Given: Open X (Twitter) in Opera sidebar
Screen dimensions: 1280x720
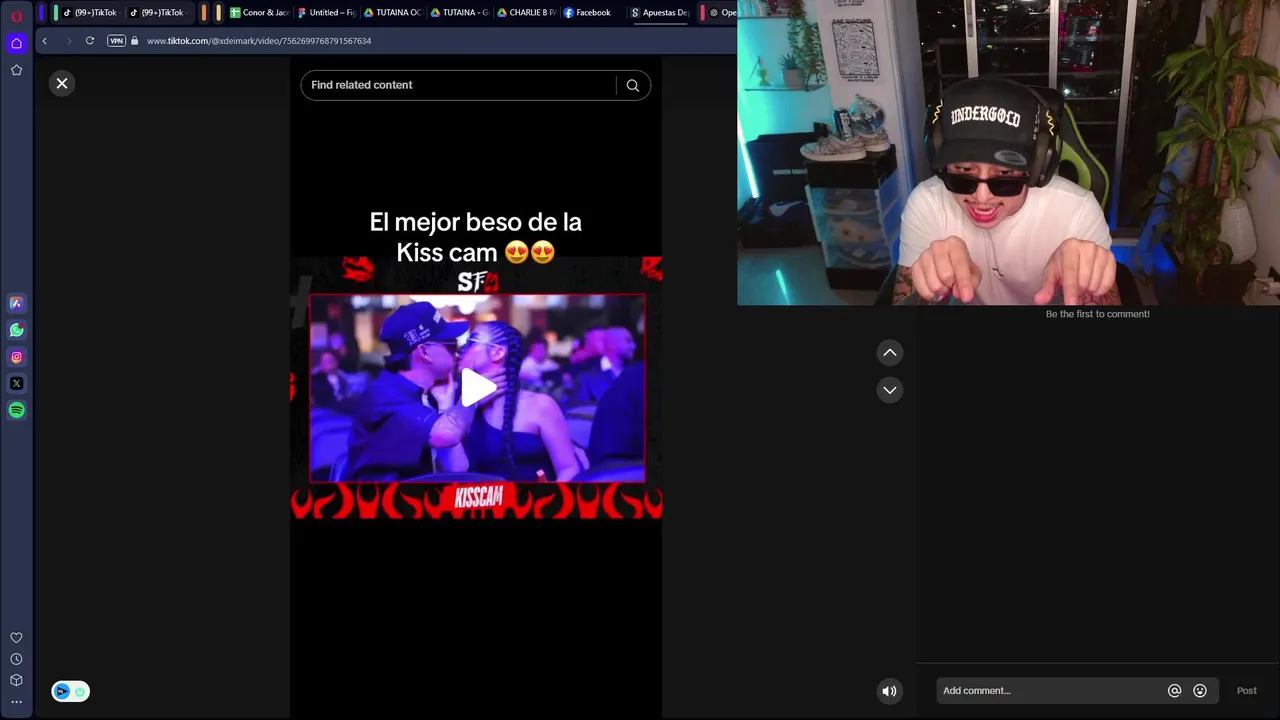Looking at the screenshot, I should (x=16, y=383).
